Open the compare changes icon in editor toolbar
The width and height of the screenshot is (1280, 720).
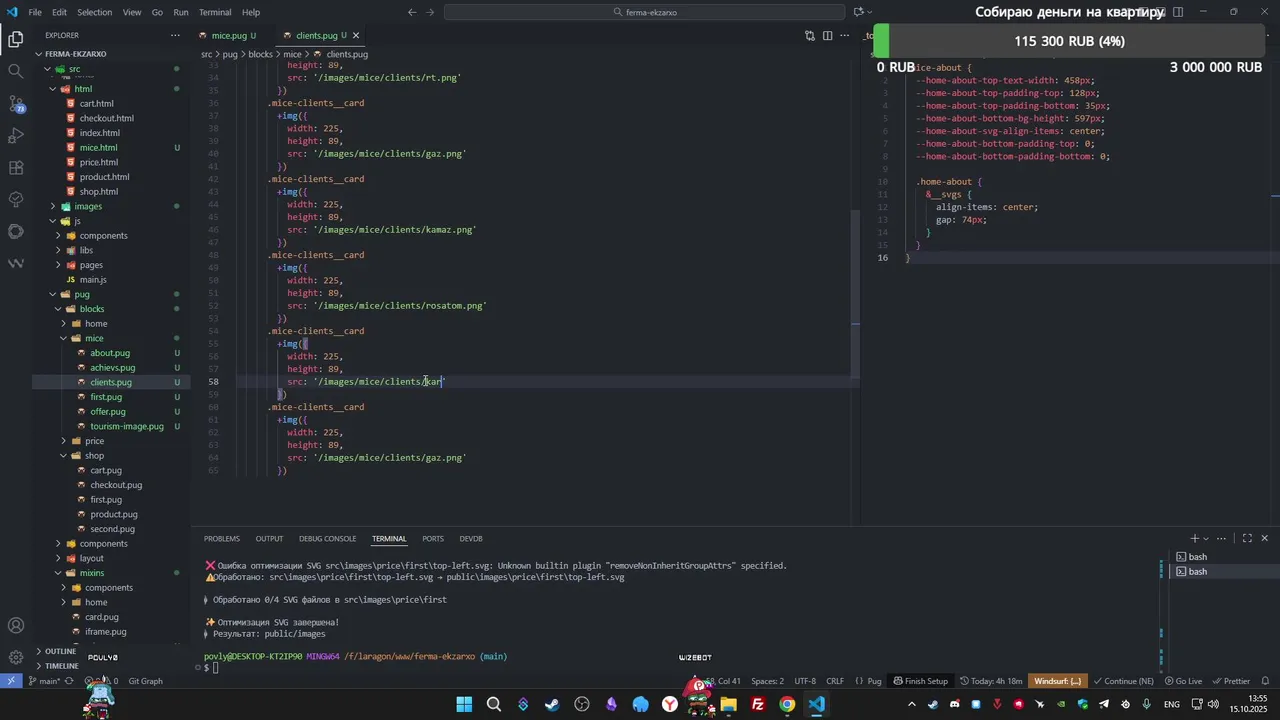tap(809, 35)
